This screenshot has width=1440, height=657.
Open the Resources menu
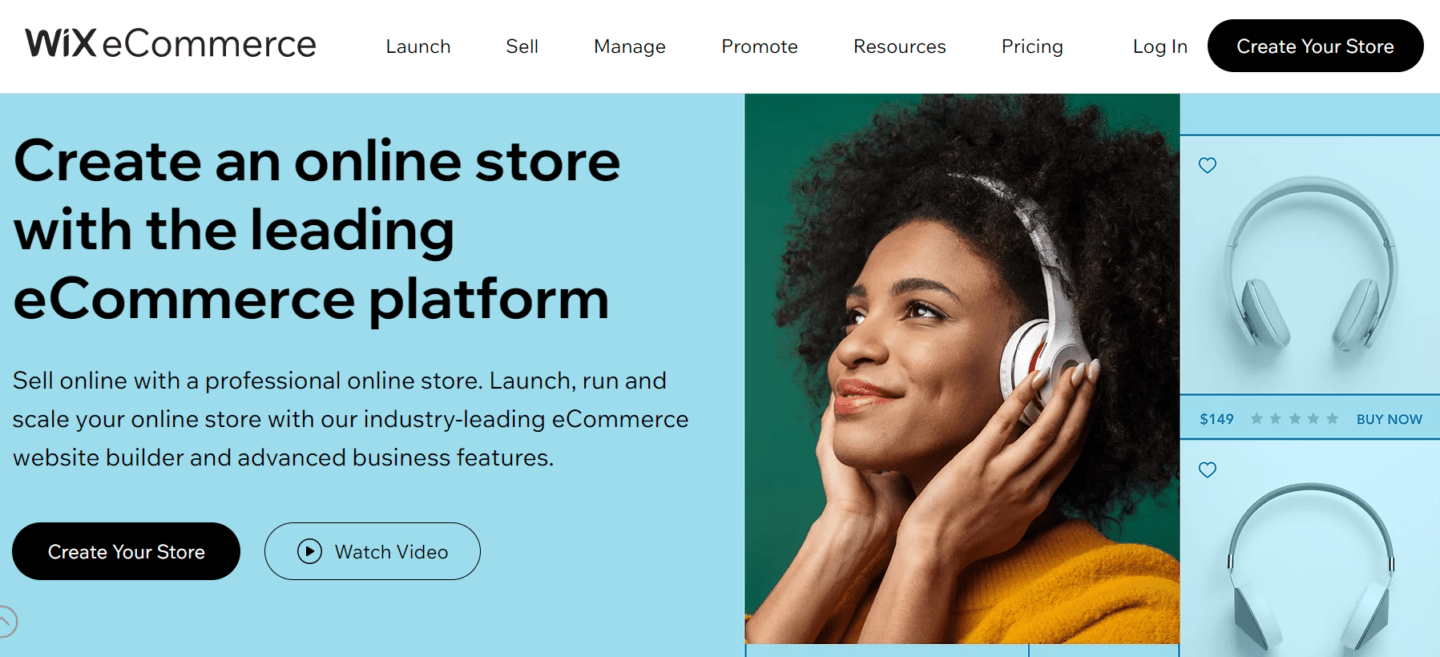click(x=900, y=46)
